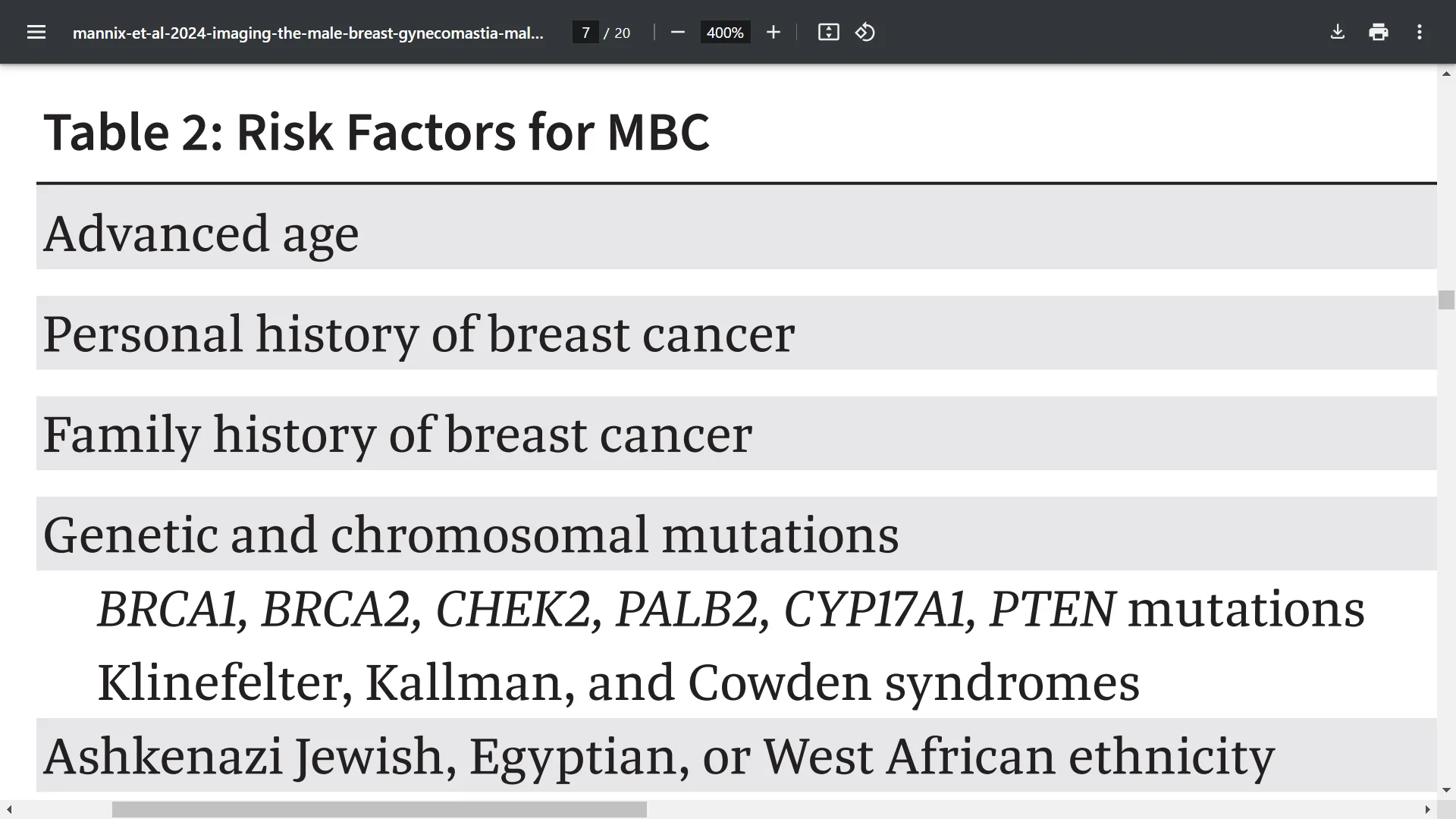Viewport: 1456px width, 819px height.
Task: Click the fit to page icon
Action: click(828, 33)
